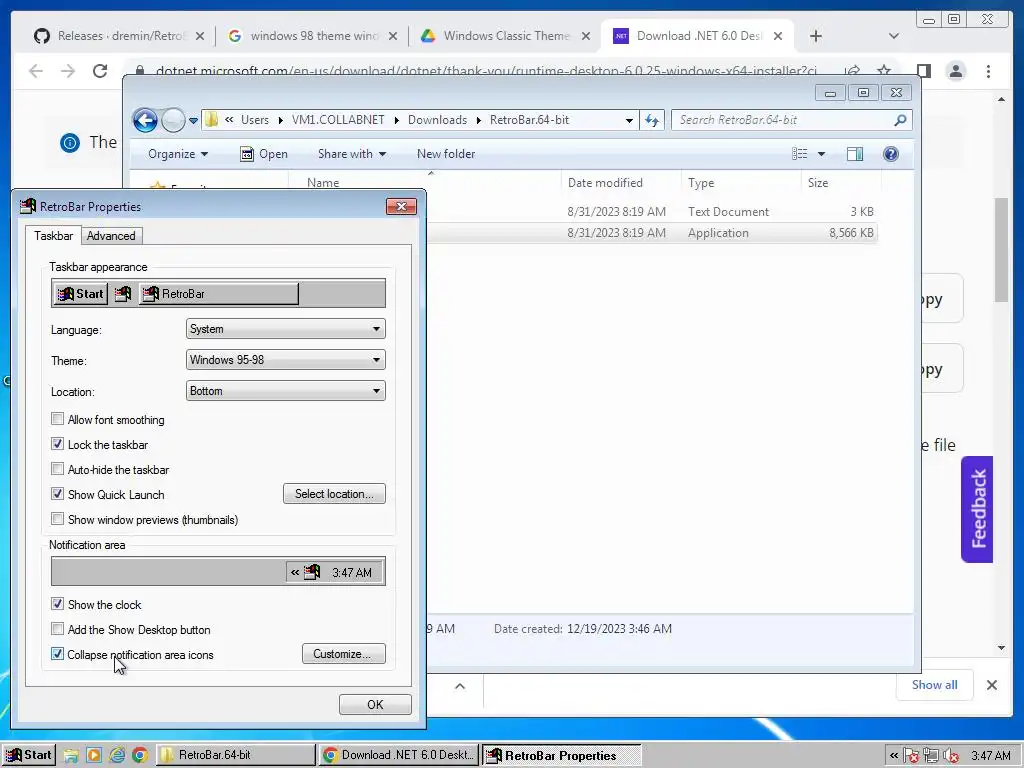Switch to the Releases dremin/RetroBar tab
Image resolution: width=1024 pixels, height=768 pixels.
tap(120, 36)
